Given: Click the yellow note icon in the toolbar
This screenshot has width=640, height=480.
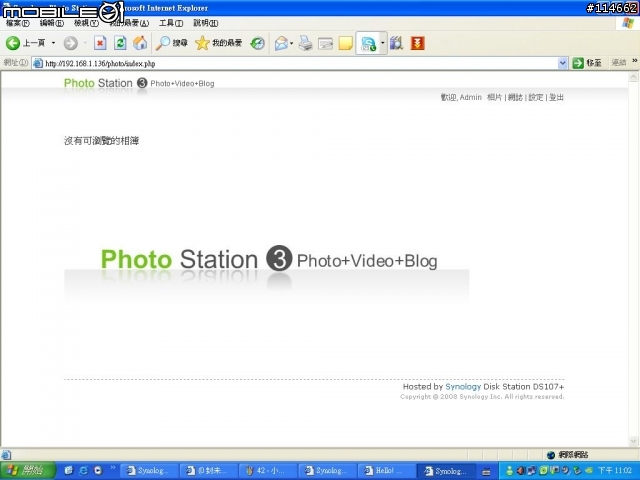Looking at the screenshot, I should (x=345, y=43).
